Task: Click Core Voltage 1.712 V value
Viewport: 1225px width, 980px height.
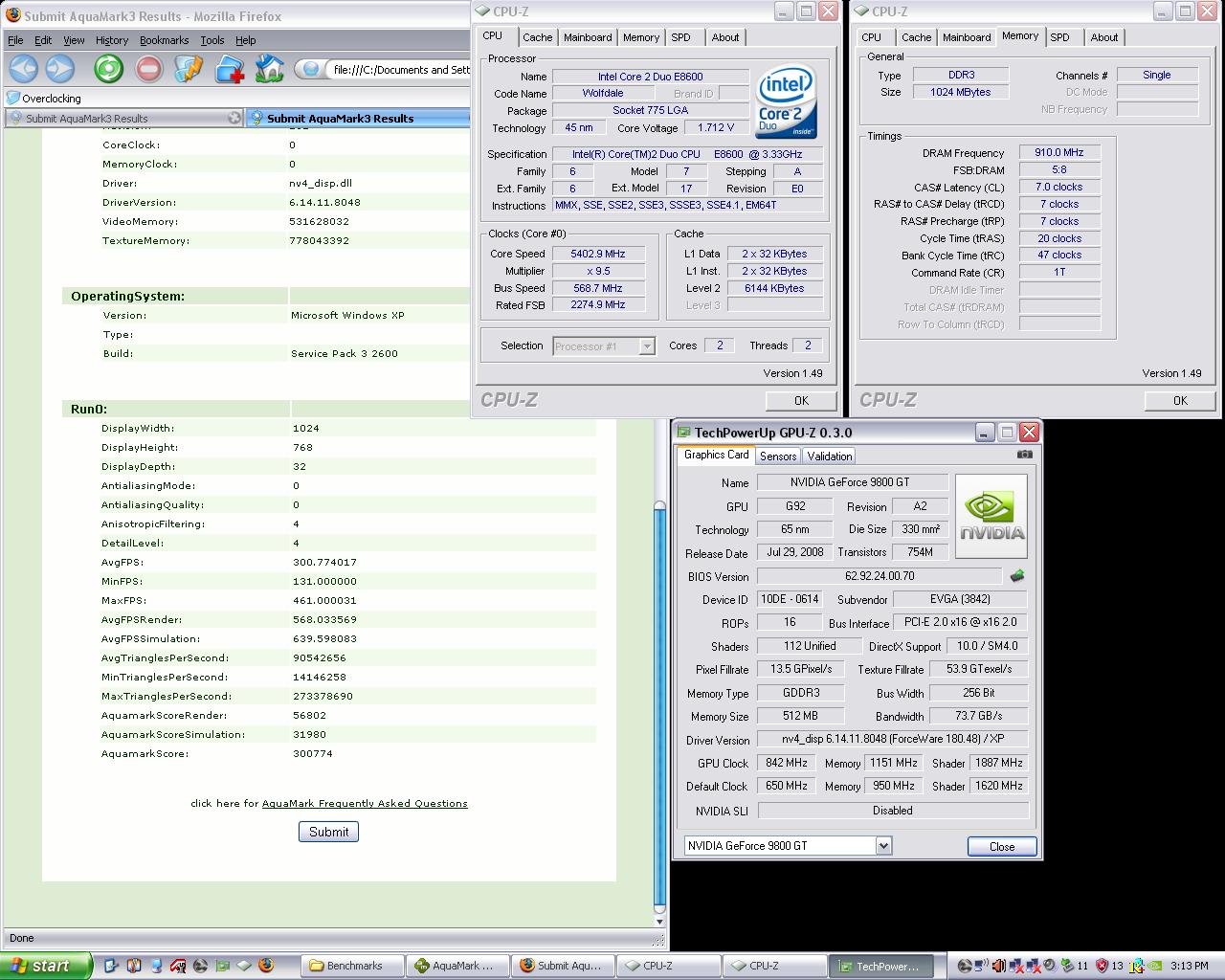Action: 716,127
